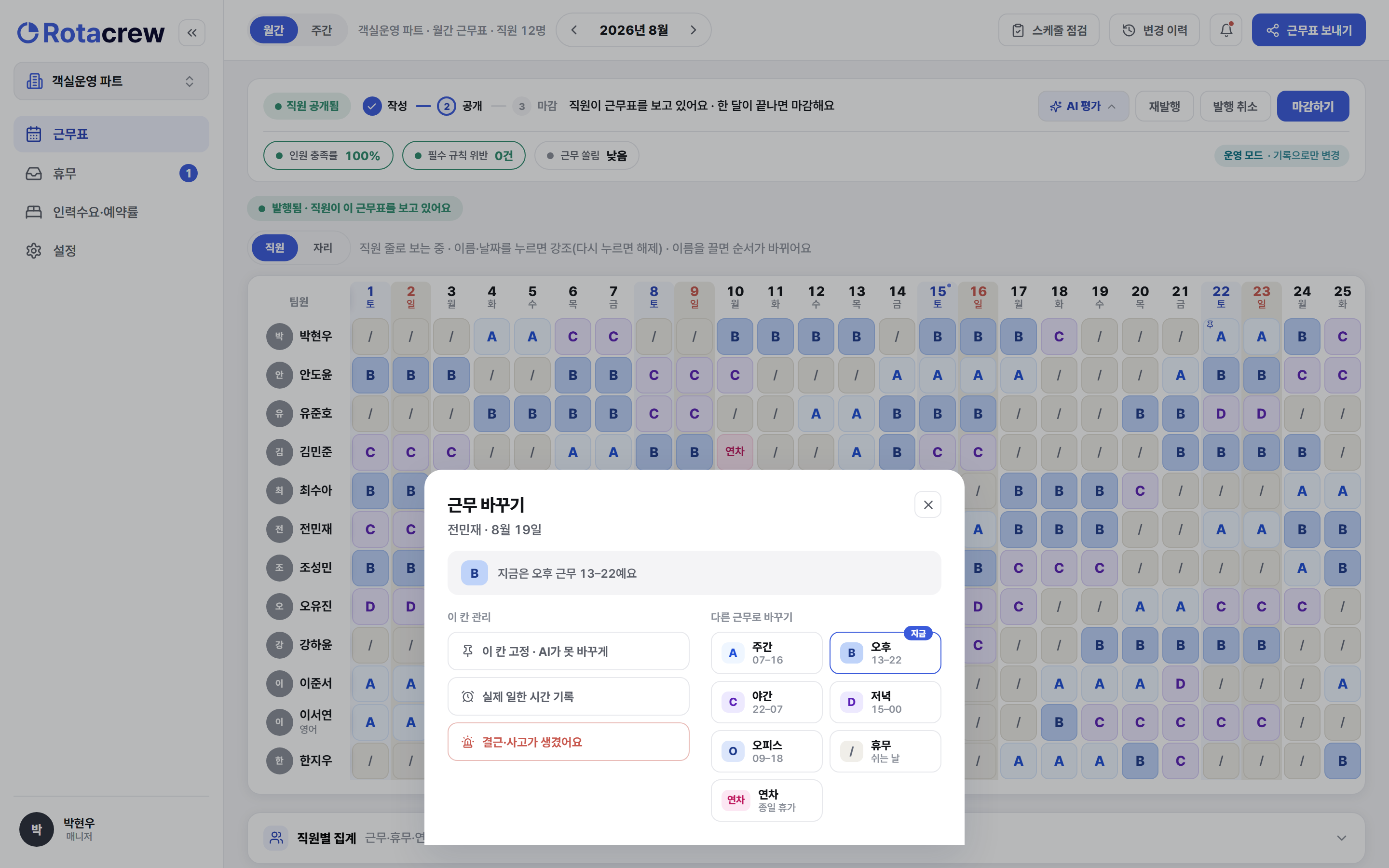
Task: Click the 인원 충족률 100% chip
Action: tap(328, 156)
